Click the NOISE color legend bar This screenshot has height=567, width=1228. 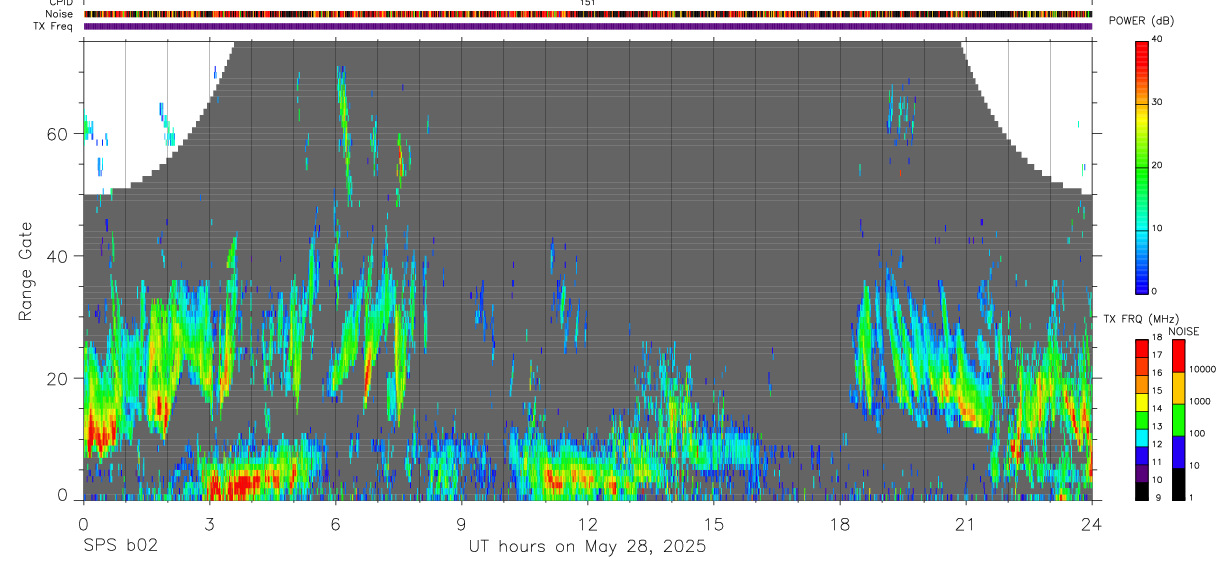point(1177,419)
